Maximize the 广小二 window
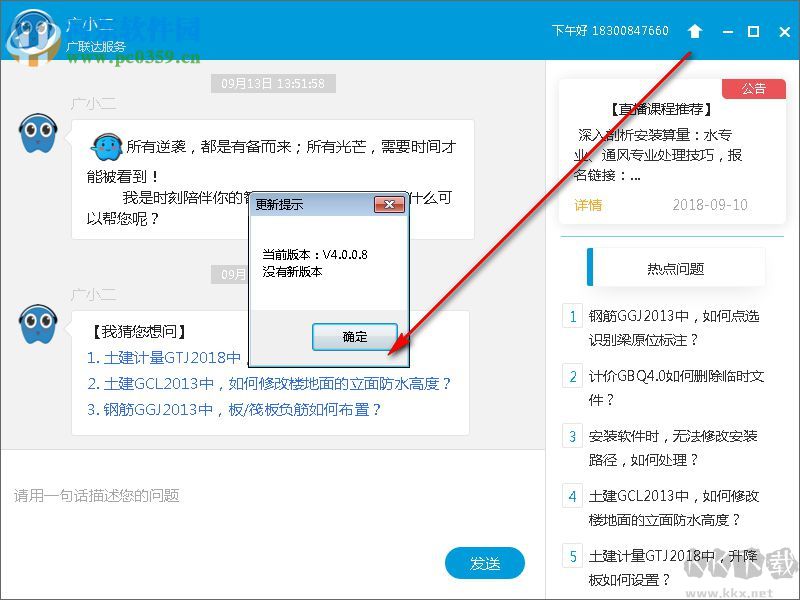800x600 pixels. click(x=754, y=32)
